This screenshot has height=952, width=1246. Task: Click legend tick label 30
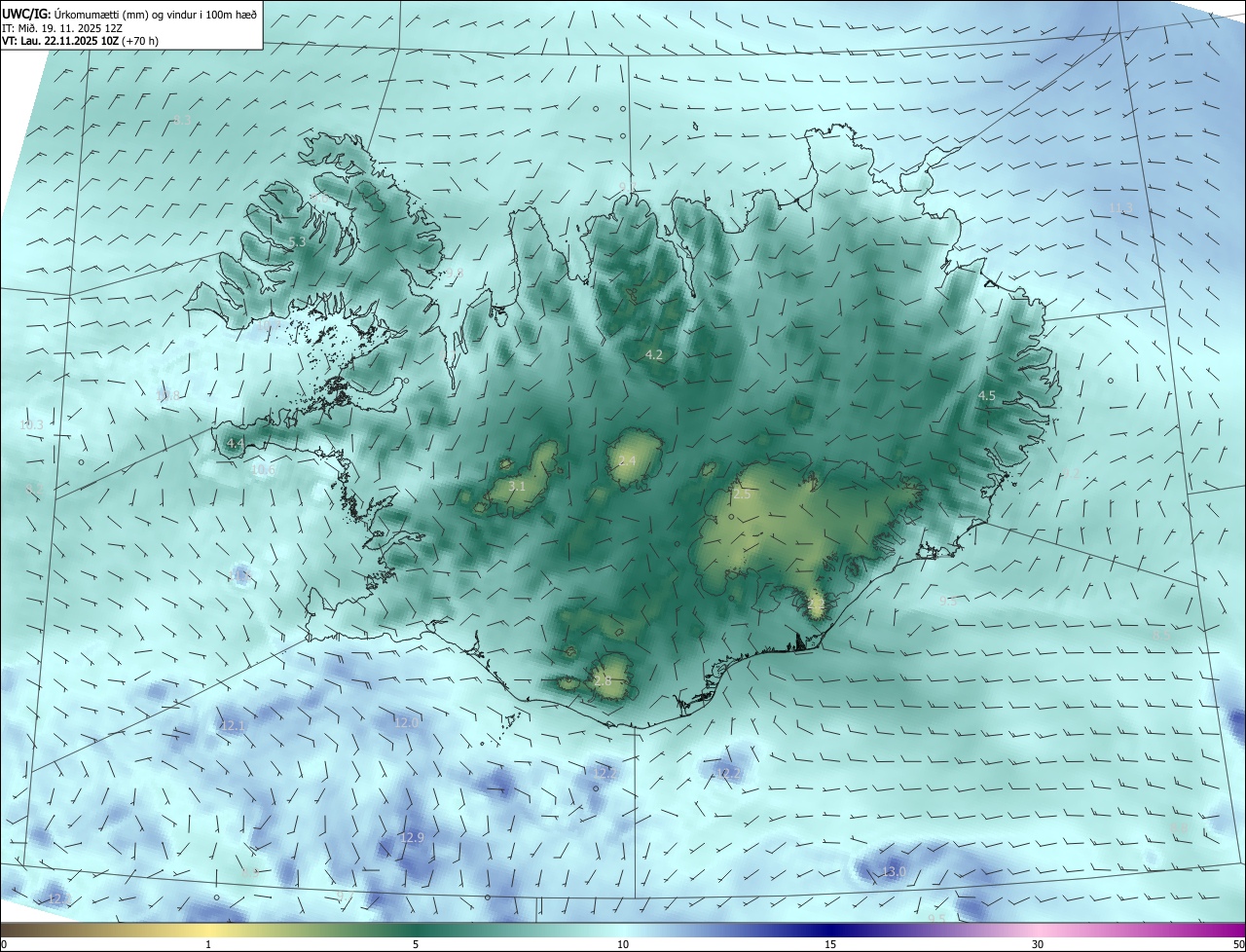click(1038, 944)
